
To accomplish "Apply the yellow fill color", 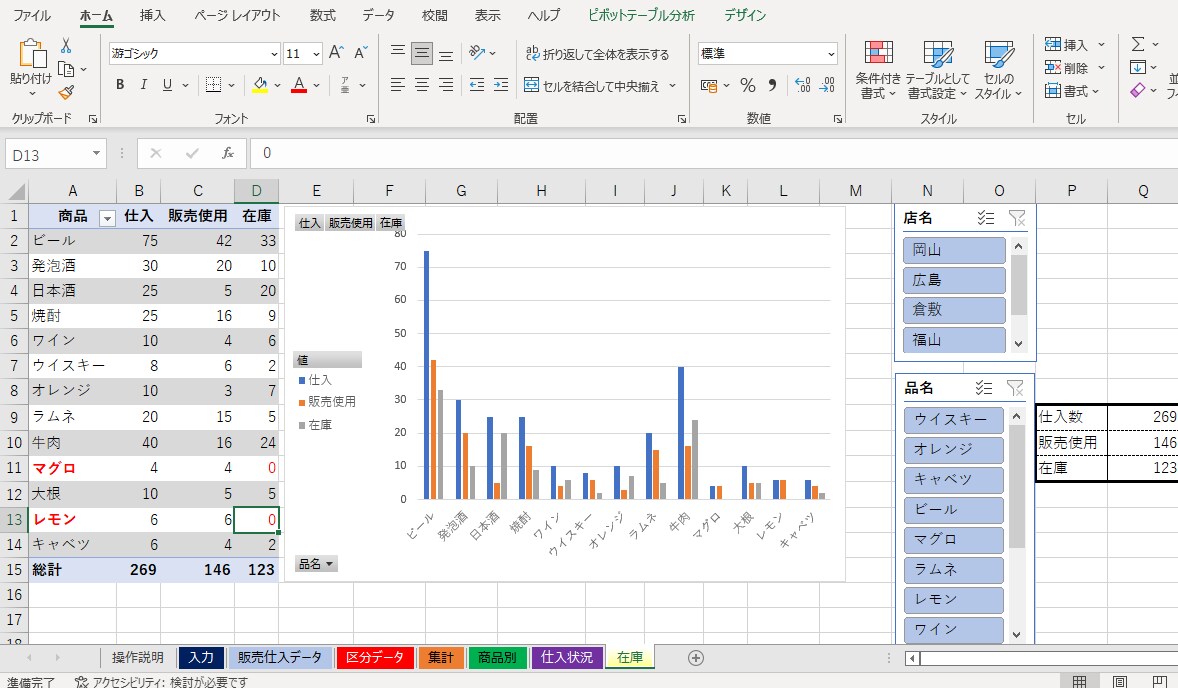I will tap(260, 85).
